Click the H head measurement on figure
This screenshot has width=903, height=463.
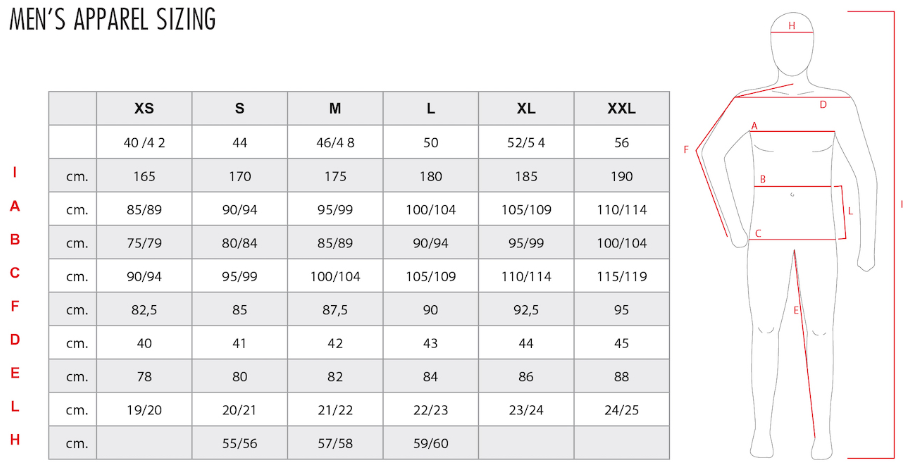[x=792, y=25]
